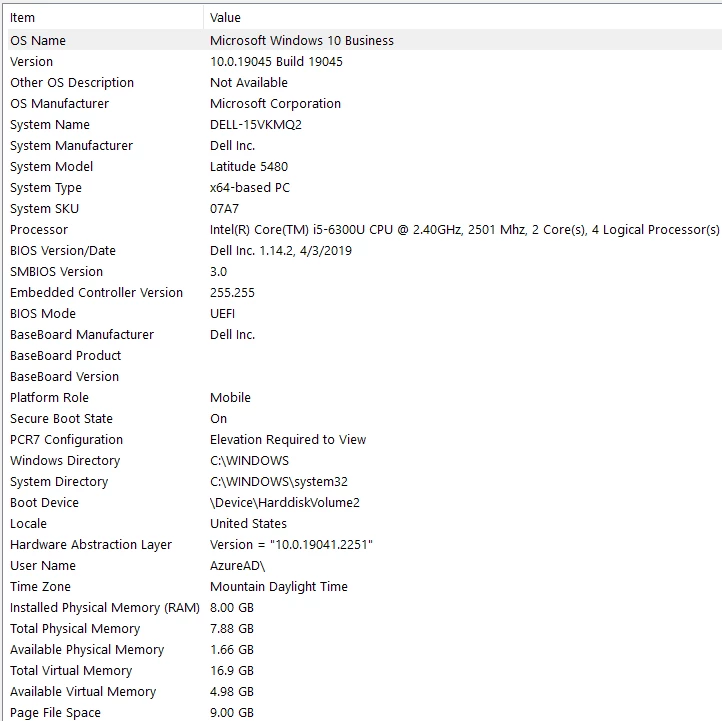Select the System SKU row
The image size is (722, 721).
(44, 209)
